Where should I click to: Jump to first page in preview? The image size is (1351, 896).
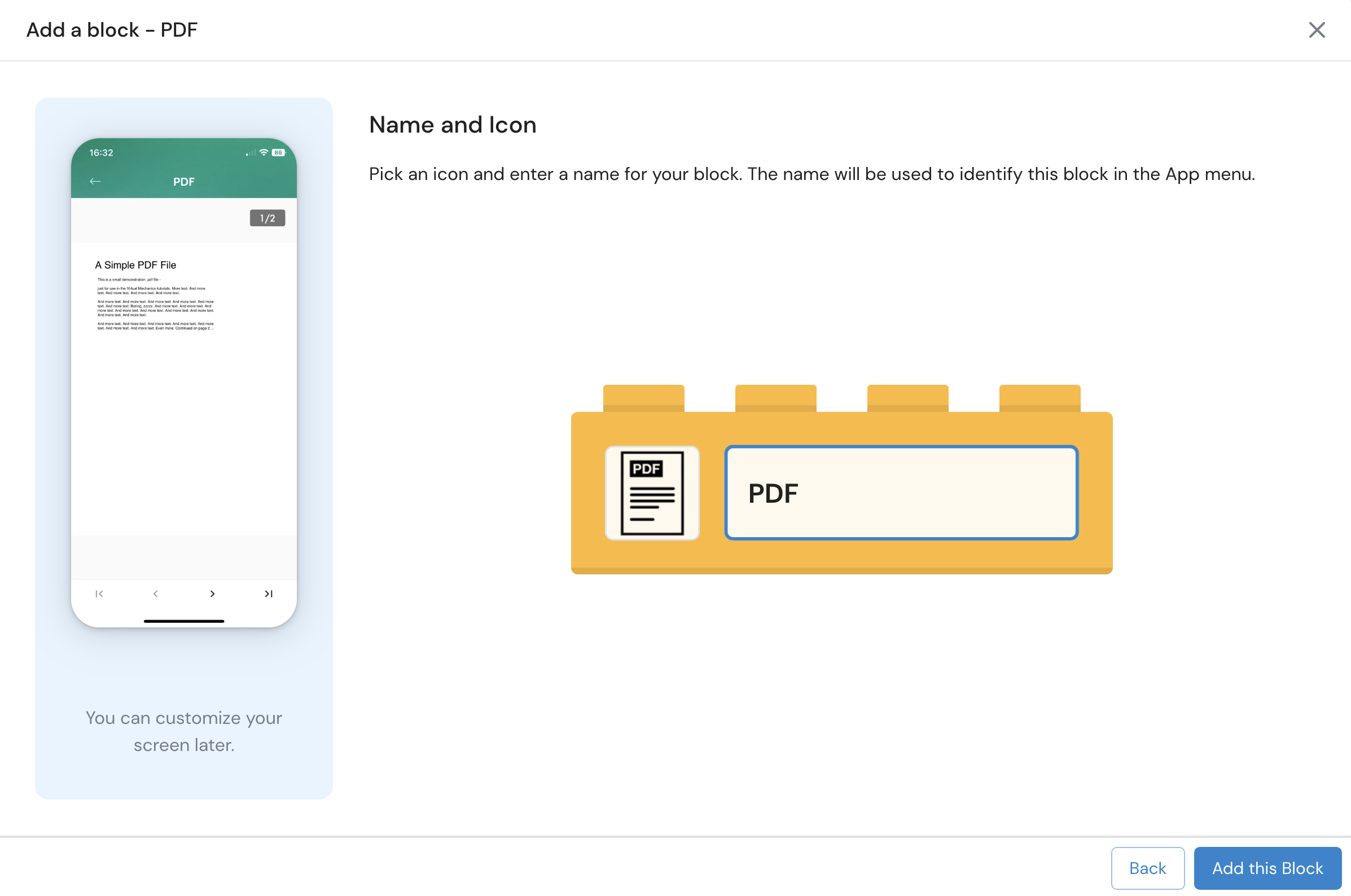[99, 594]
